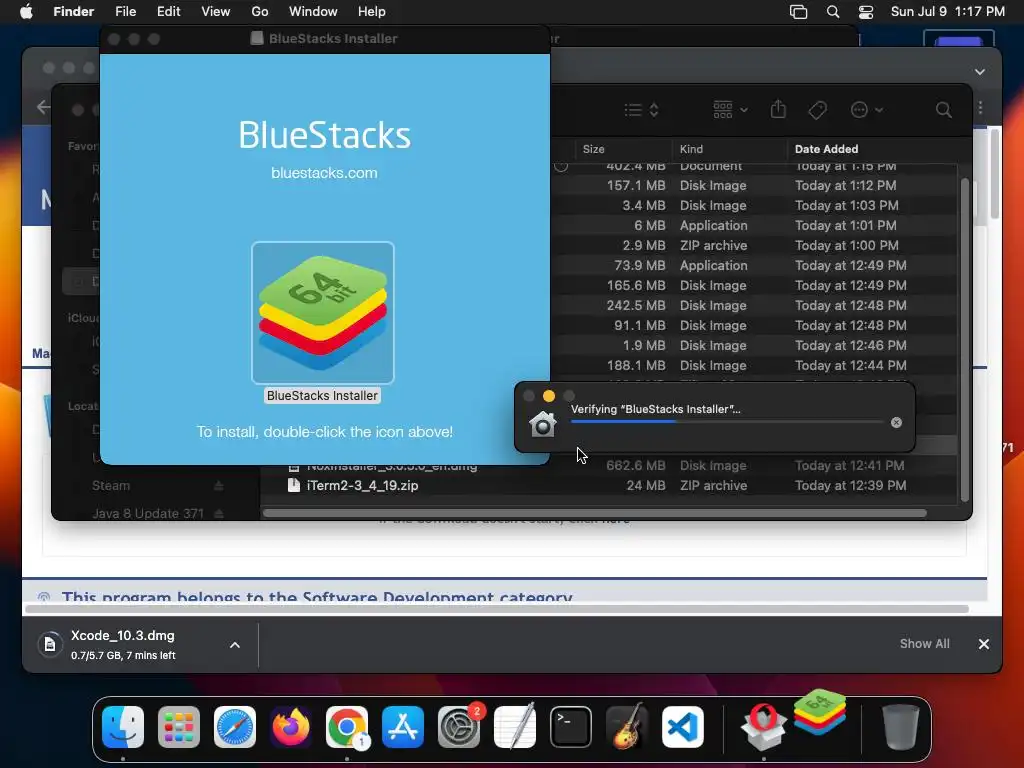Sort by Size column header
The width and height of the screenshot is (1024, 768).
[593, 149]
